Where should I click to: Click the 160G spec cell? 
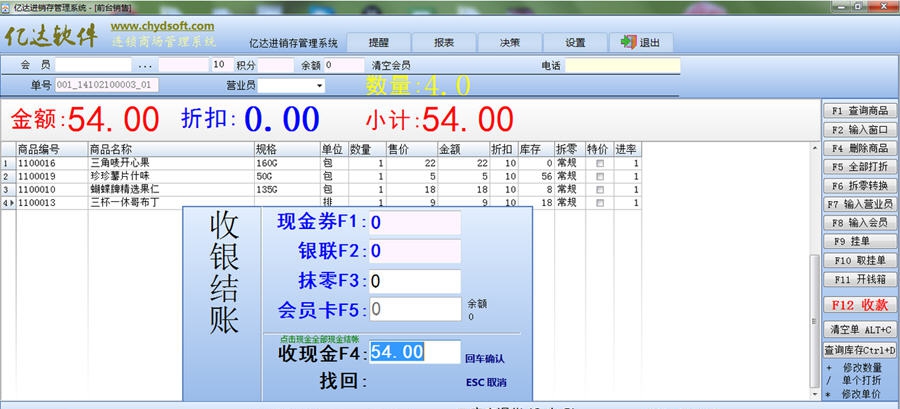tap(287, 163)
